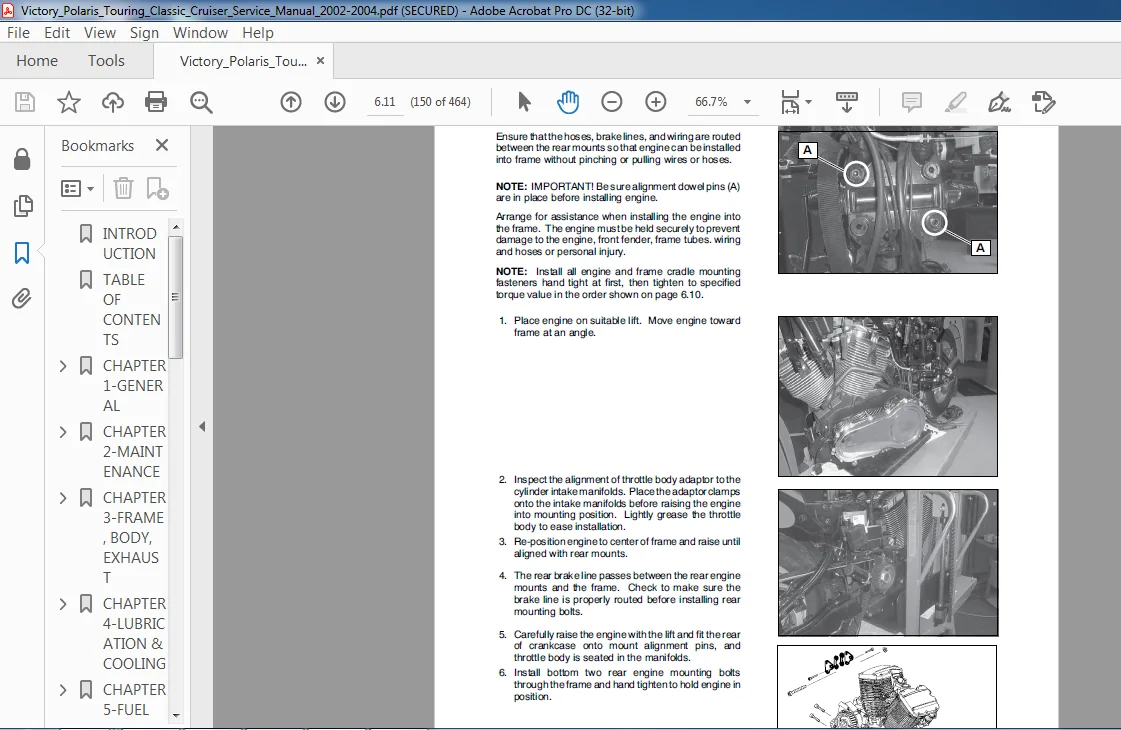Add a new bookmark
1121x730 pixels.
point(157,189)
